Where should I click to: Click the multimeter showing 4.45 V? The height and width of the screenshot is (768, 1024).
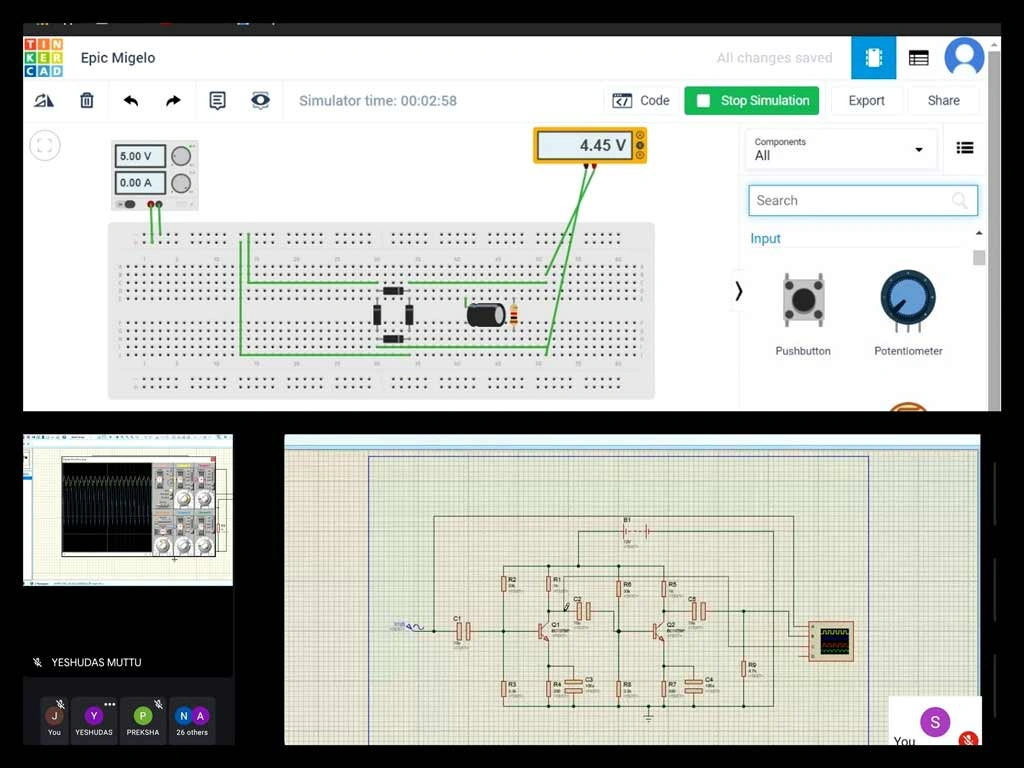590,145
